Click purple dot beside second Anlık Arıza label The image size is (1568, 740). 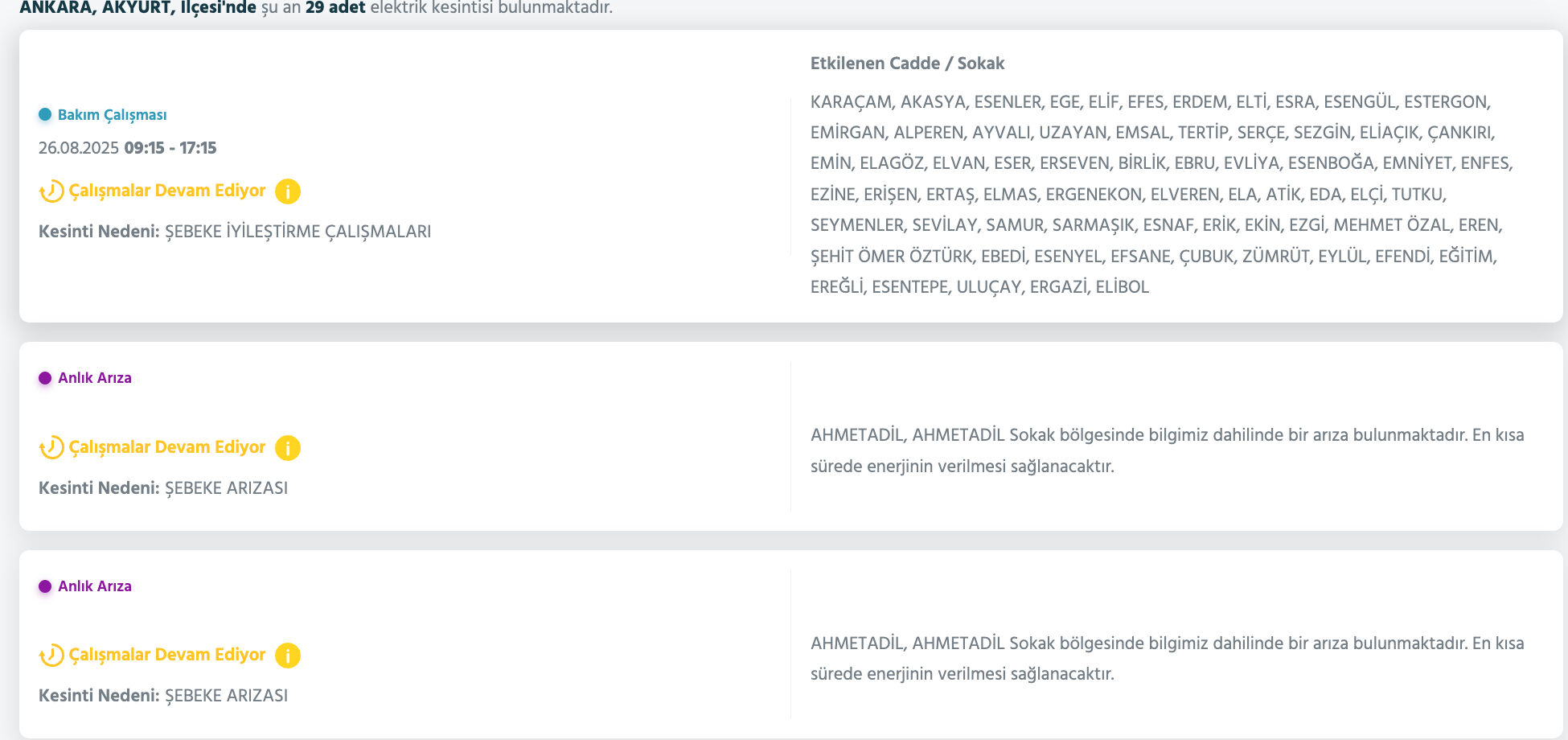[x=45, y=586]
